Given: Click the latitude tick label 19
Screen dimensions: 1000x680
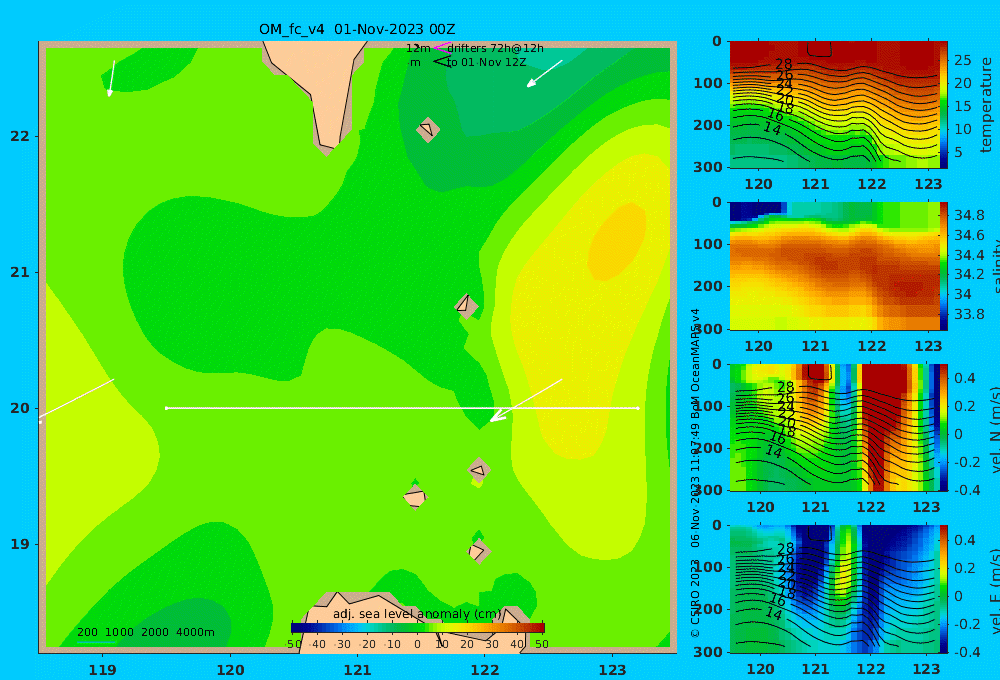Looking at the screenshot, I should (20, 544).
